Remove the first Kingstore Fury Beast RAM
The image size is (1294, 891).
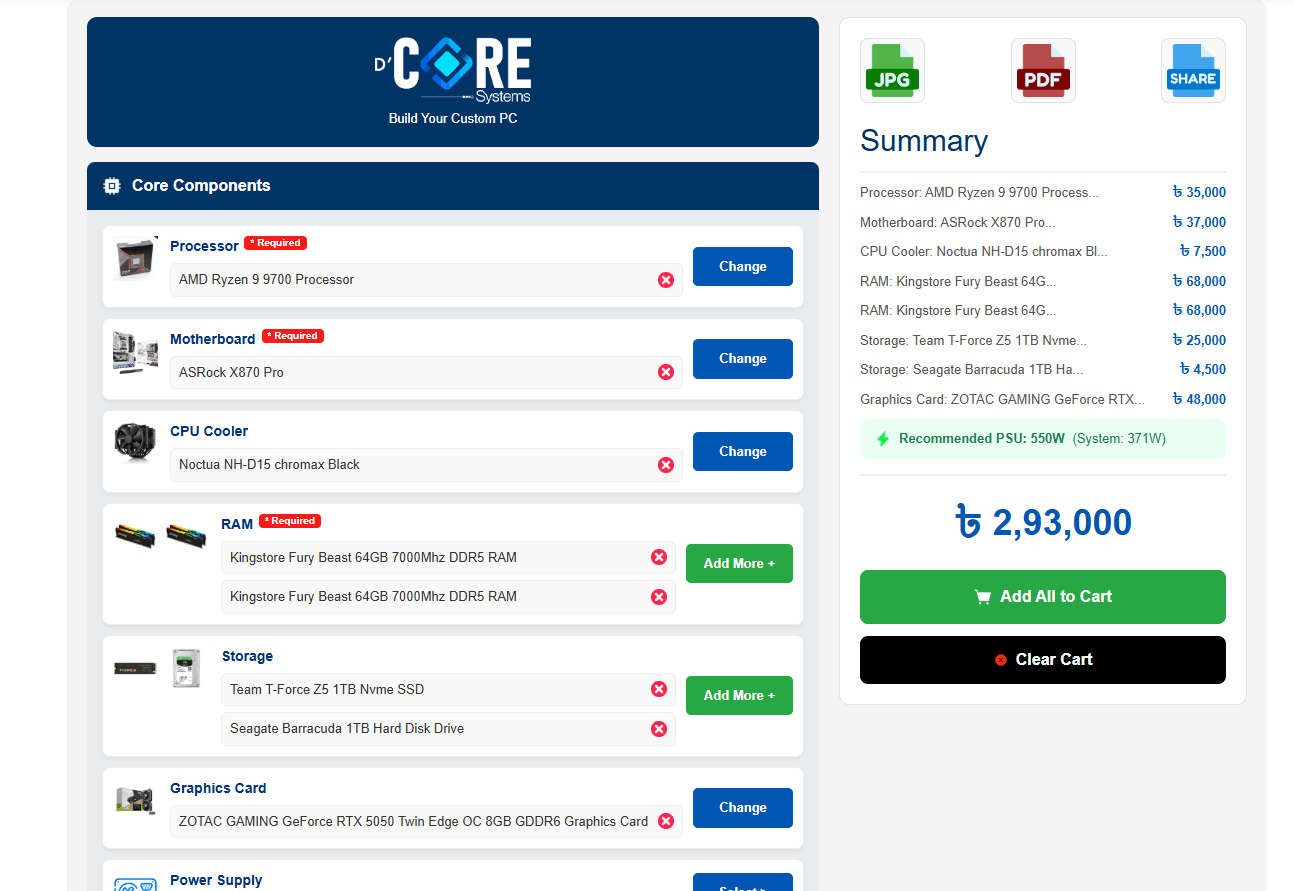click(659, 557)
